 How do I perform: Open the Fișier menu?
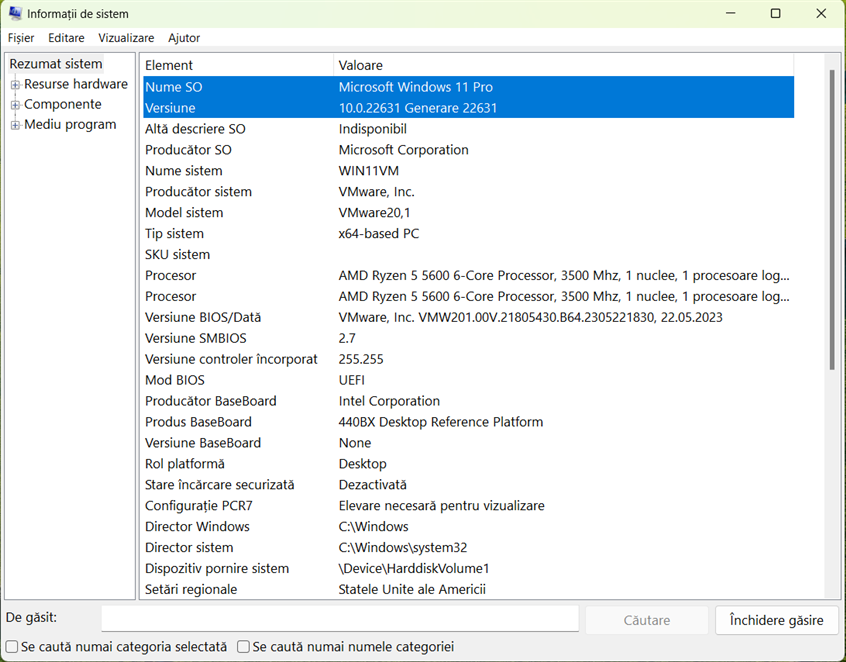point(21,38)
